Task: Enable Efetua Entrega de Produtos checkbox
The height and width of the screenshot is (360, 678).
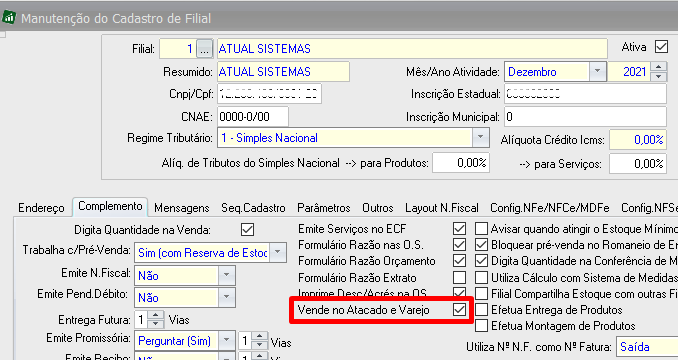Action: coord(481,309)
